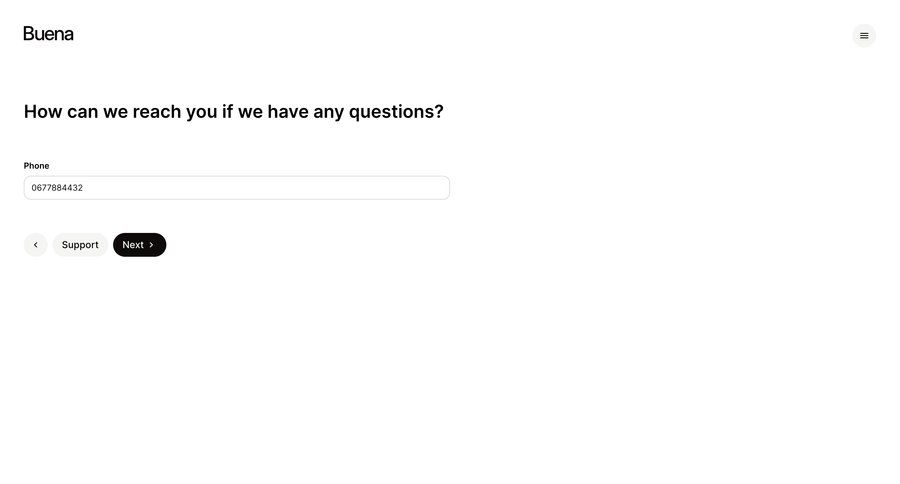Click the three-line menu button
Screen dimensions: 900x484
coord(864,36)
